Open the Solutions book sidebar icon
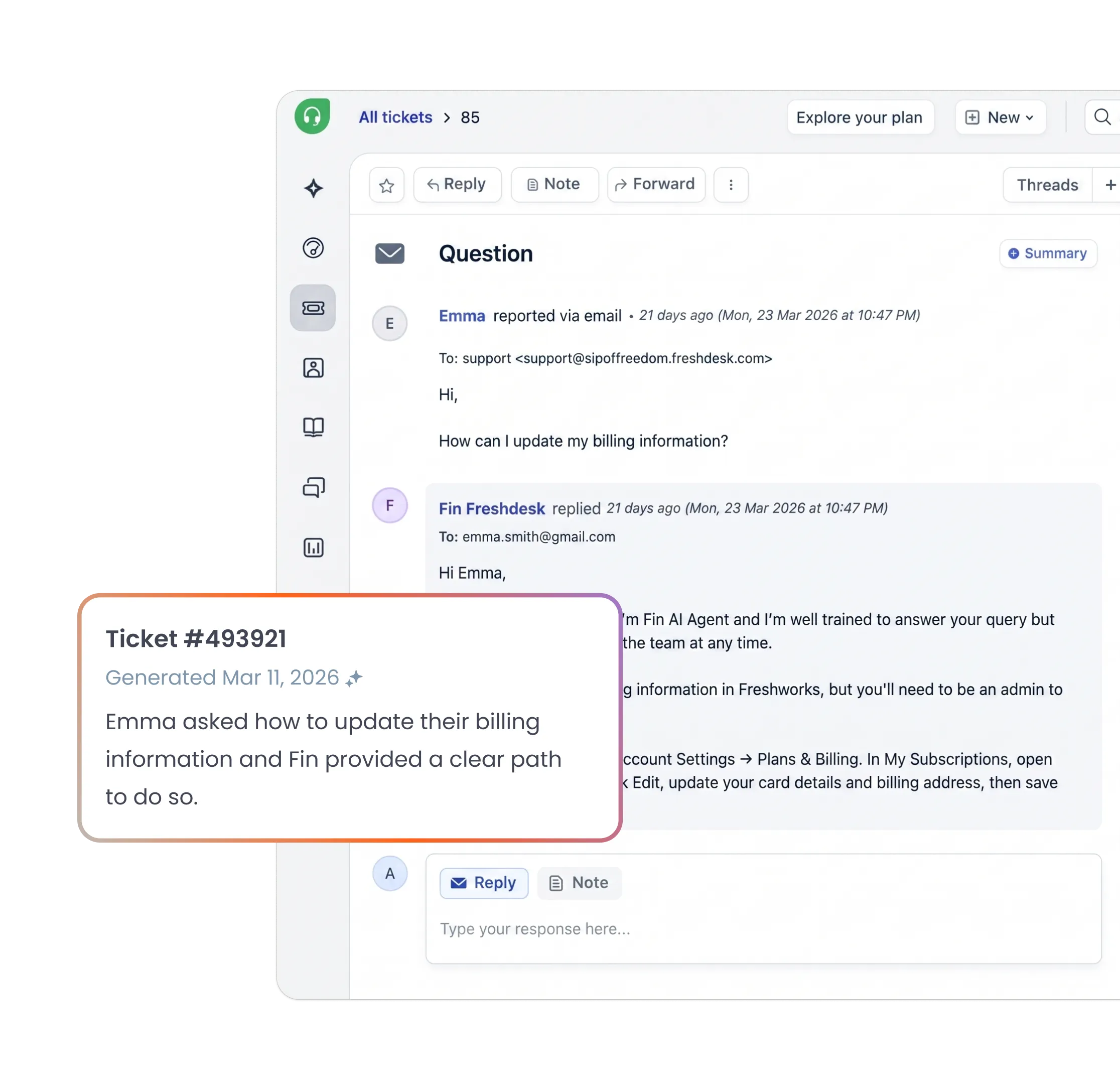Screen dimensions: 1120x1090 point(313,427)
